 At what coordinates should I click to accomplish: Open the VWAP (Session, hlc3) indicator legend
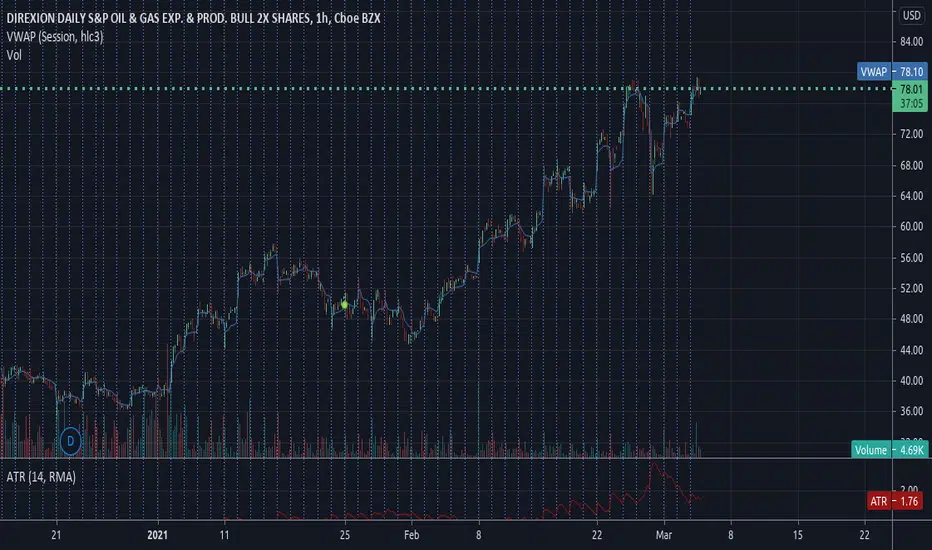55,37
